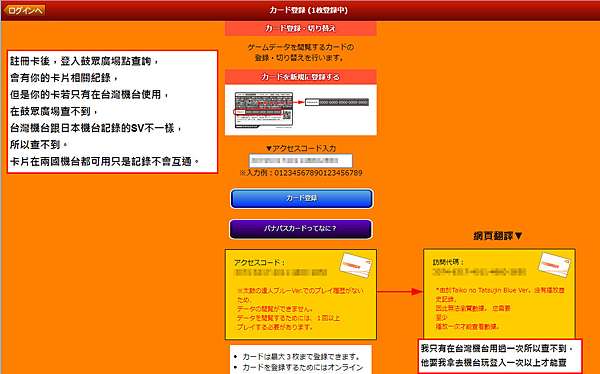Click the blue カード登録 button
Viewport: 600px width, 374px height.
pyautogui.click(x=301, y=198)
